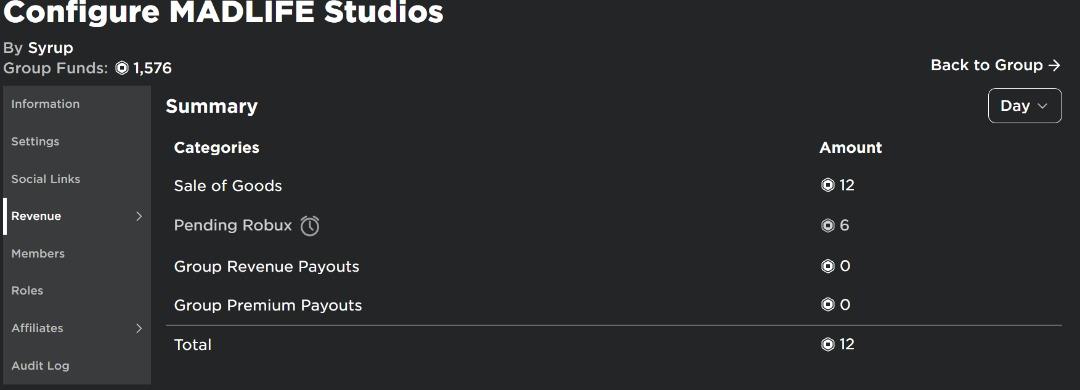Click the Robux icon beside Group Funds
Screen dimensions: 1080x390
[x=122, y=68]
